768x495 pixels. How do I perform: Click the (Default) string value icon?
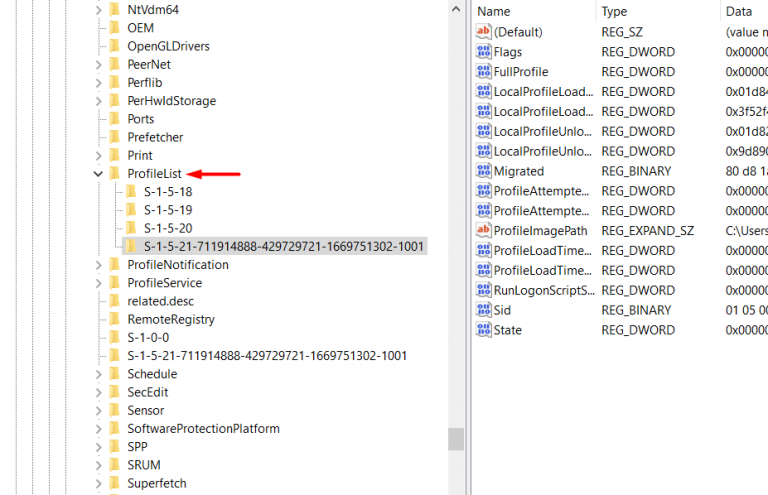(x=483, y=32)
